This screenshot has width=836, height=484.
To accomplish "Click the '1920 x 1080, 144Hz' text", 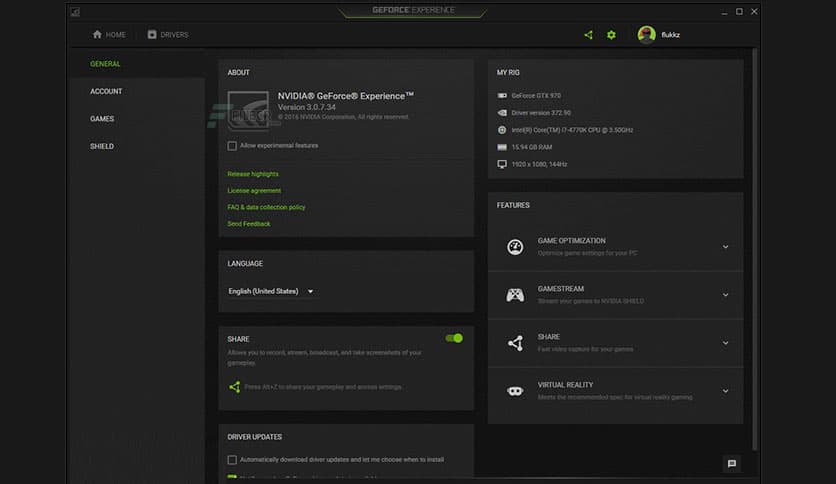I will point(539,164).
